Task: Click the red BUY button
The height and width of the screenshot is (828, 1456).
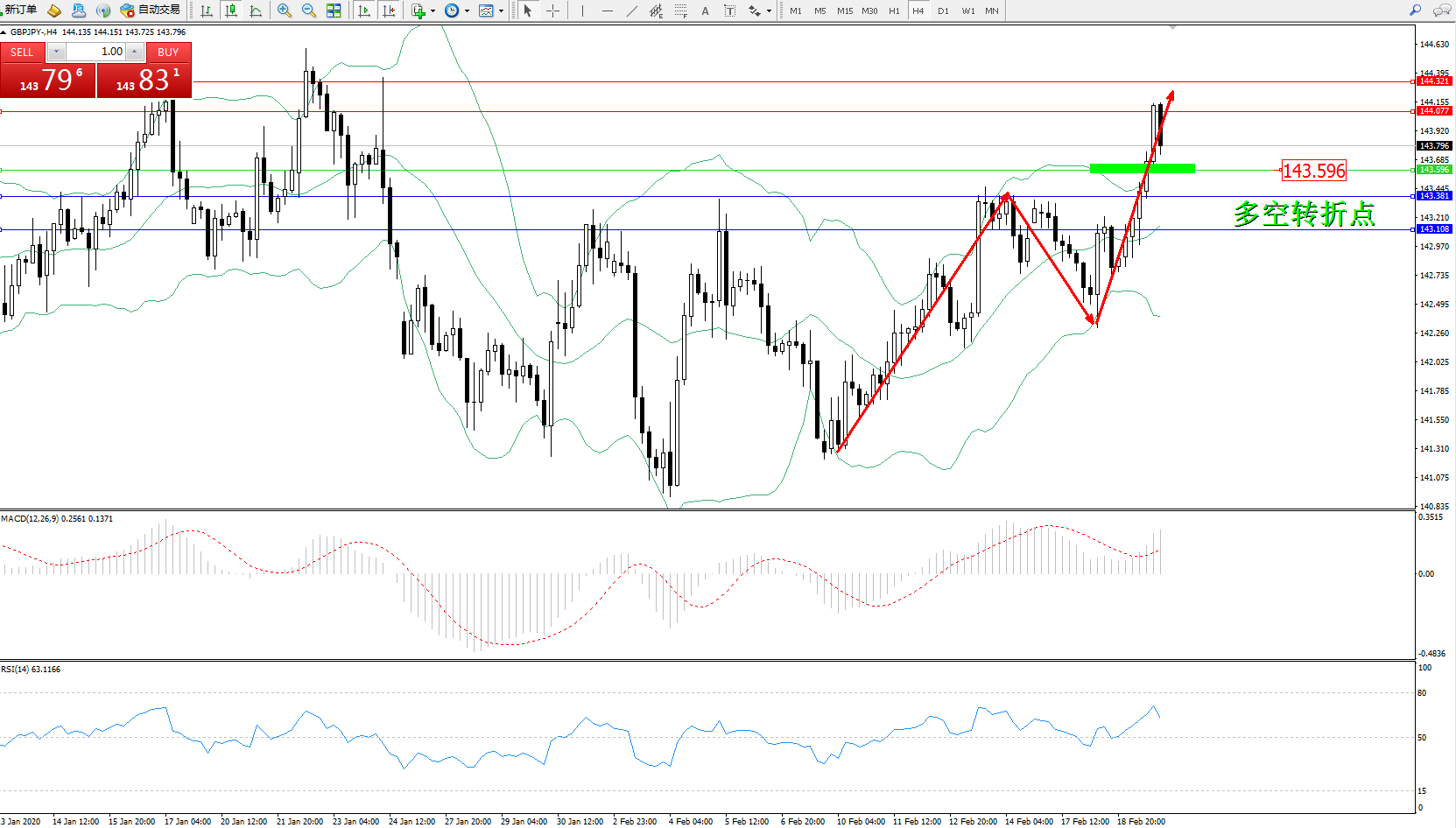Action: pyautogui.click(x=168, y=53)
